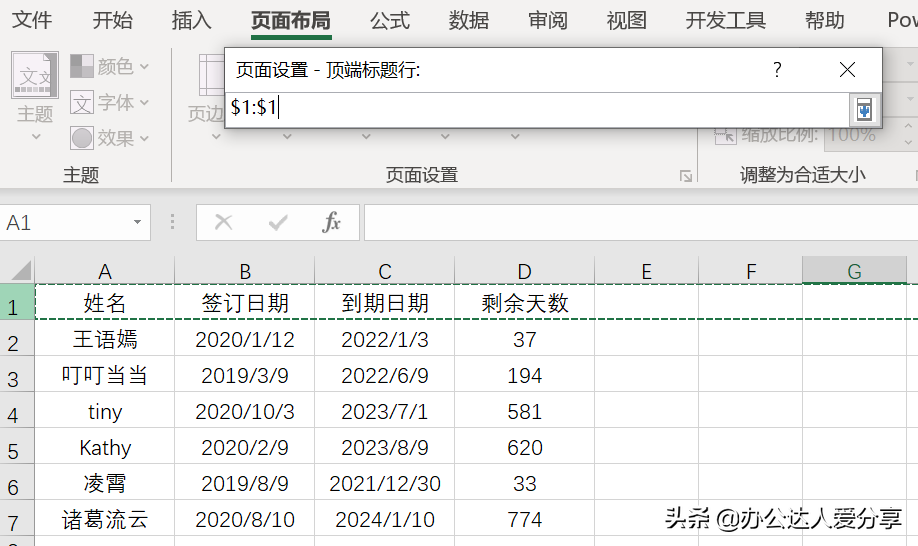Select the cell with value 581
Image resolution: width=918 pixels, height=546 pixels.
pyautogui.click(x=525, y=411)
